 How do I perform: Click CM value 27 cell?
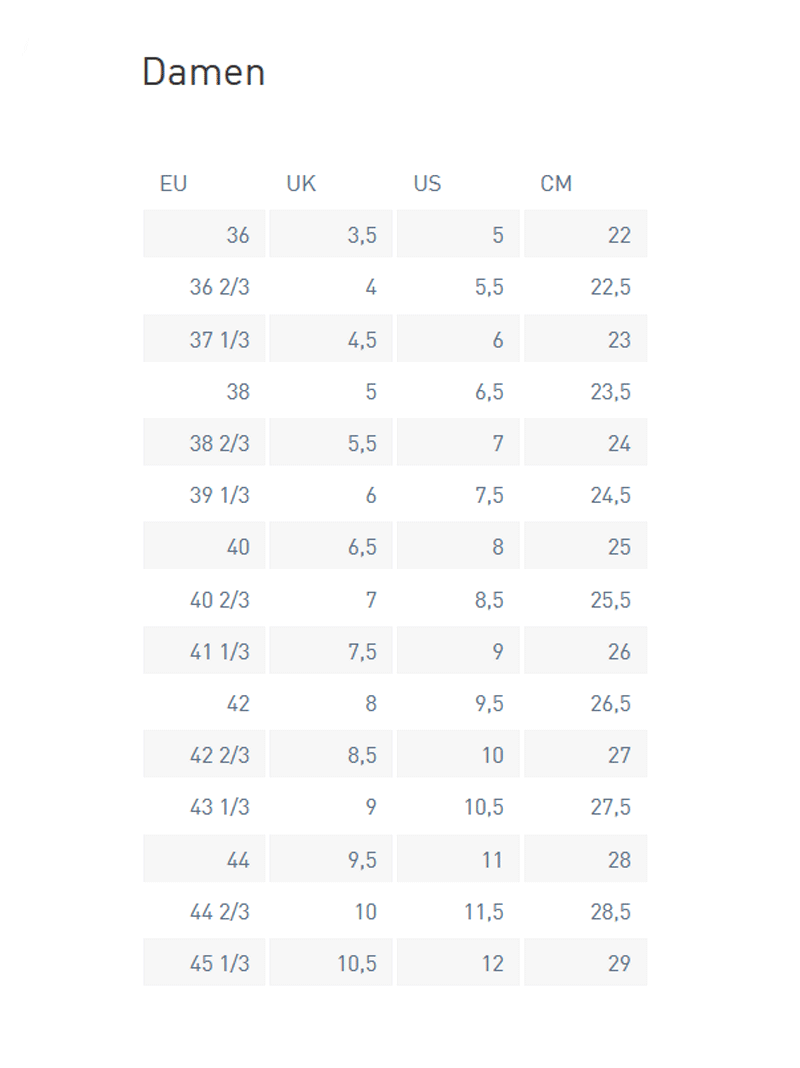click(x=586, y=755)
